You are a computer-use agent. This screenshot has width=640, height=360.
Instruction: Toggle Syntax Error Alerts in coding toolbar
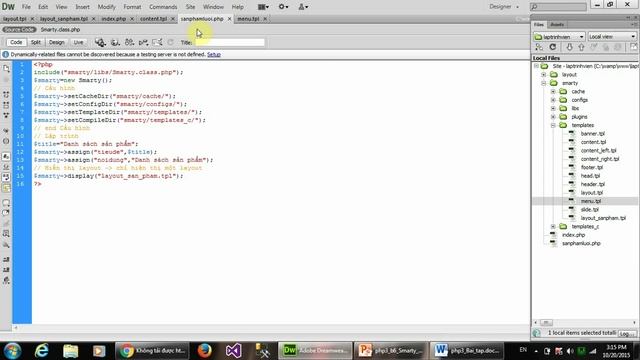6,188
